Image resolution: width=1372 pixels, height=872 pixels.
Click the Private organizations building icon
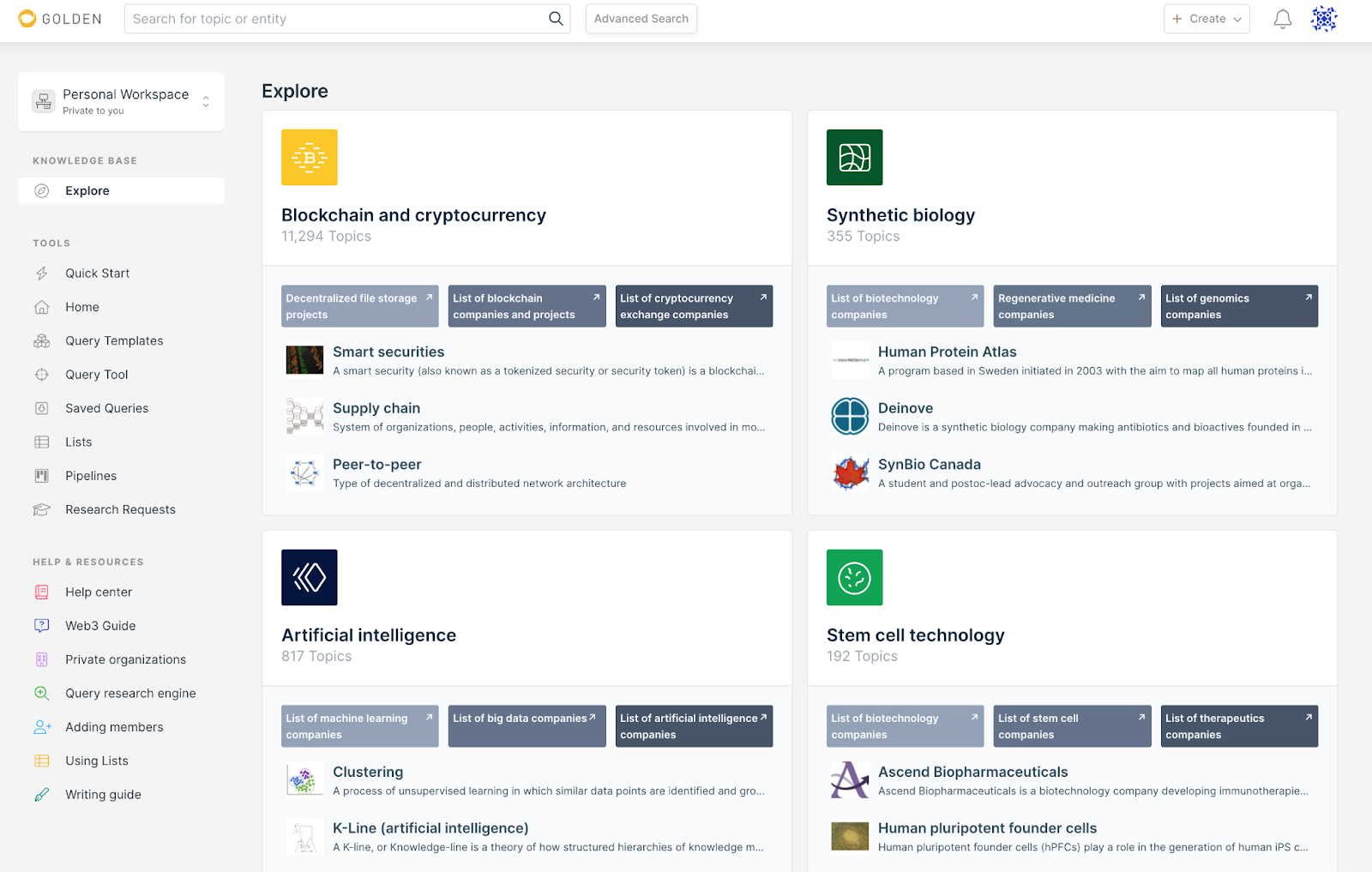(x=41, y=659)
